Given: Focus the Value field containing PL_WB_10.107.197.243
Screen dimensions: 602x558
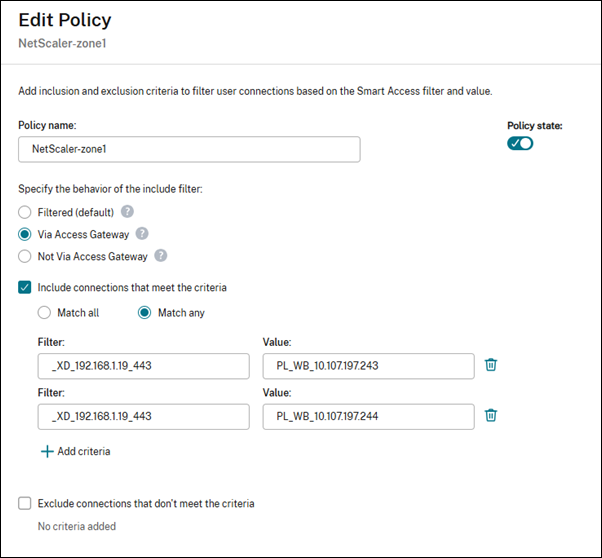Looking at the screenshot, I should pyautogui.click(x=368, y=366).
